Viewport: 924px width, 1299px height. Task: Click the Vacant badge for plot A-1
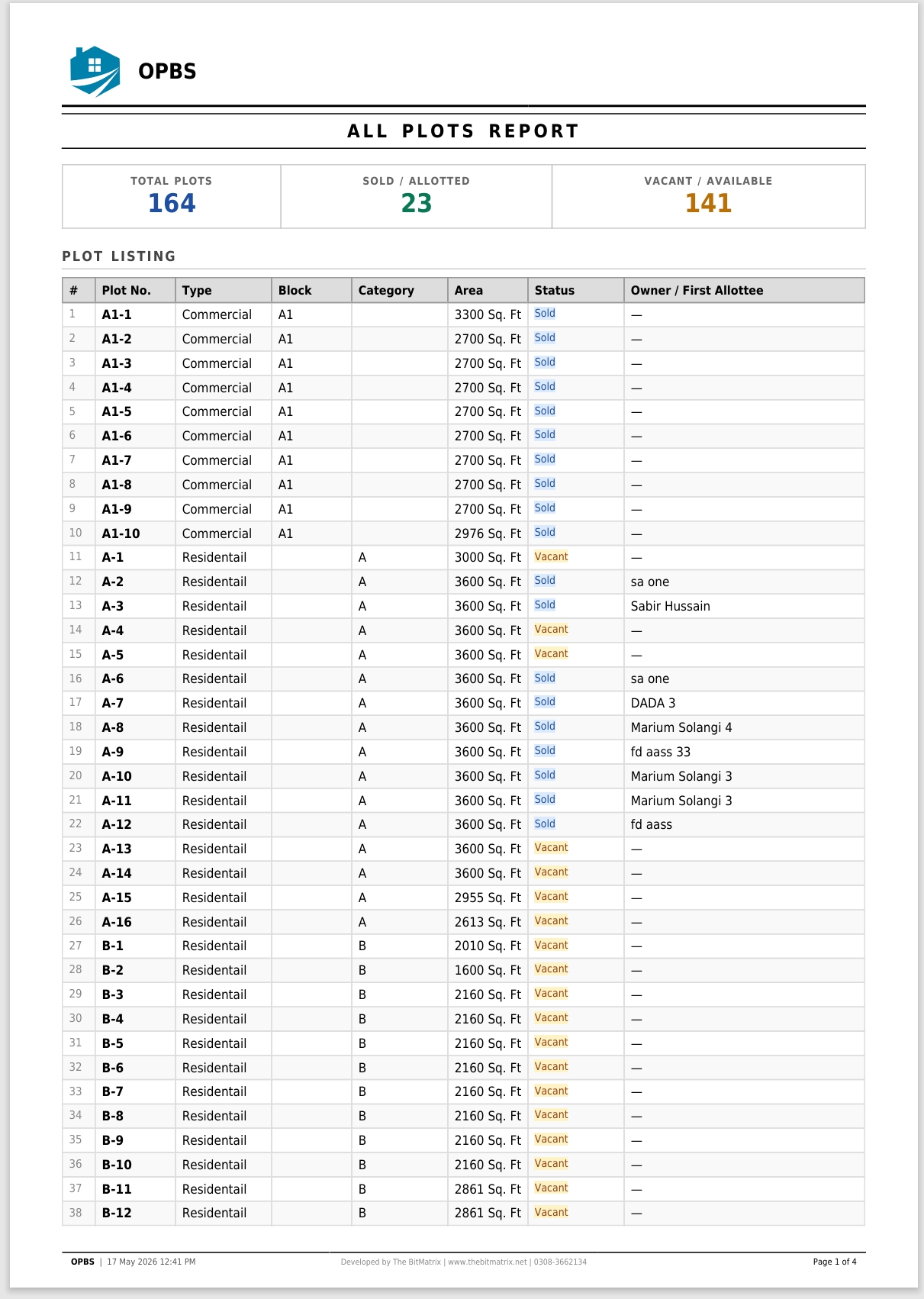click(551, 557)
